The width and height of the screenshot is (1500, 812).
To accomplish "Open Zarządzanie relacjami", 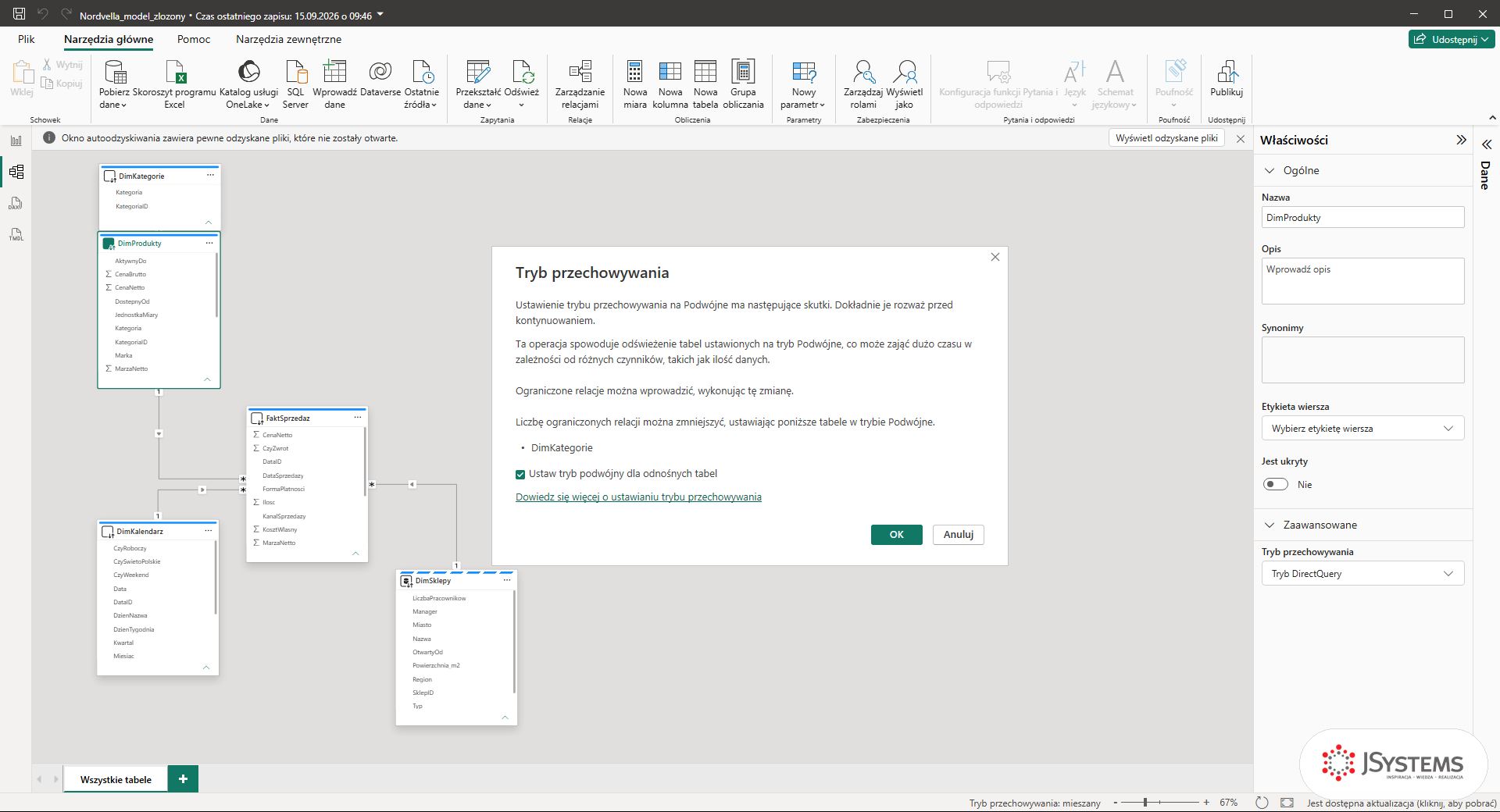I will [x=580, y=84].
